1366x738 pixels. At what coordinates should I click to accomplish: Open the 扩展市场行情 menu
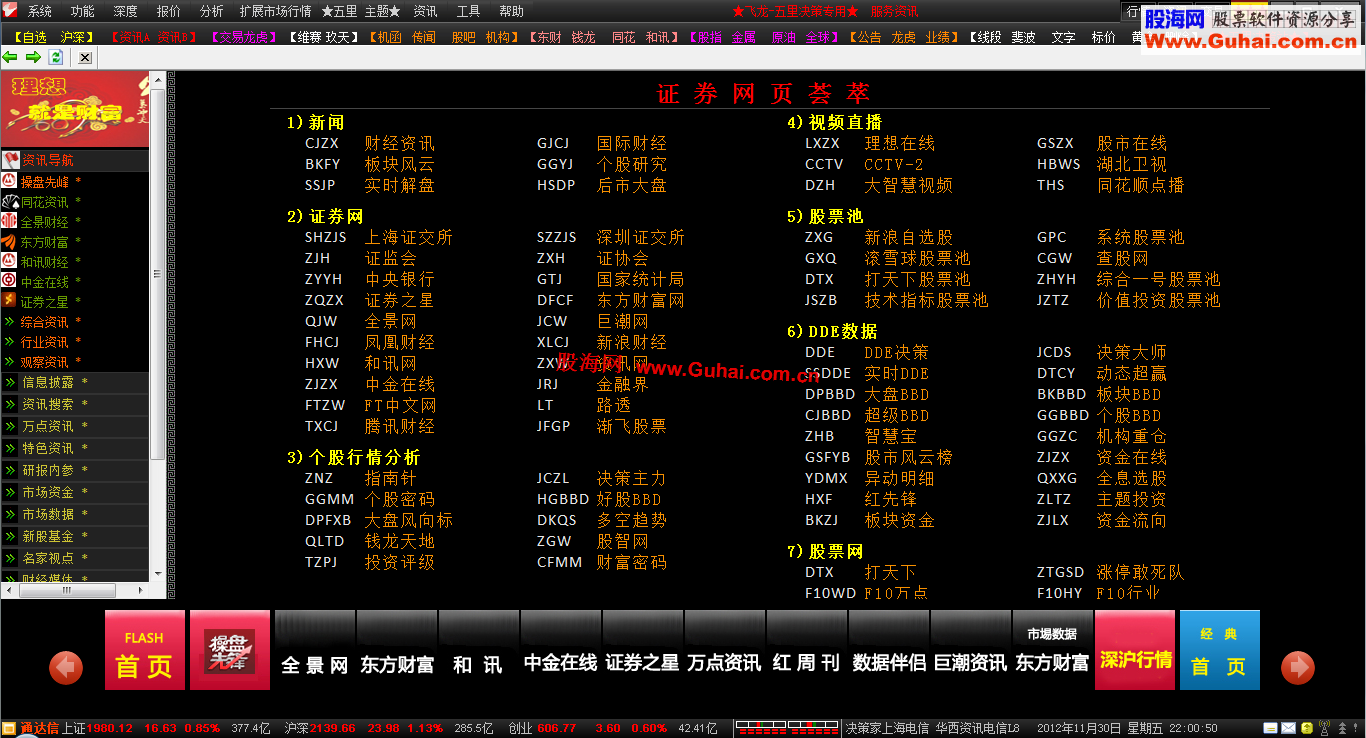tap(276, 12)
